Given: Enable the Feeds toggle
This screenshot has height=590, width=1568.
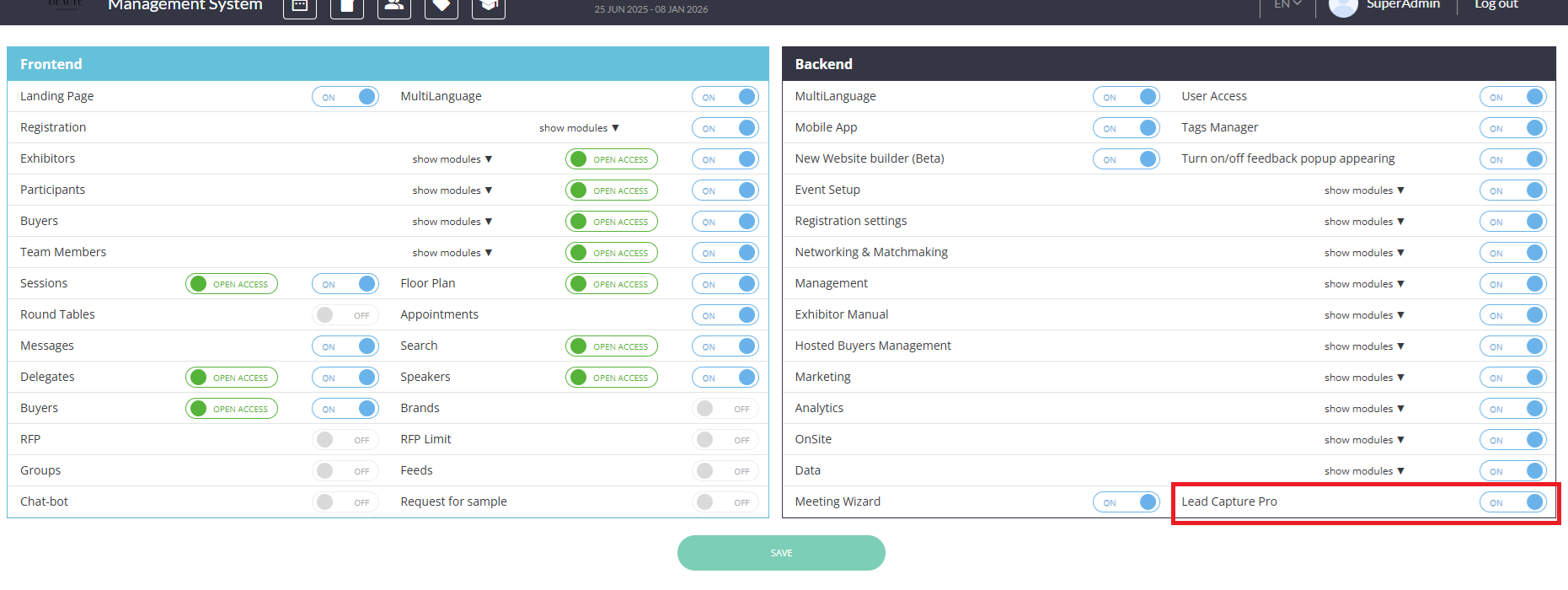Looking at the screenshot, I should (725, 471).
